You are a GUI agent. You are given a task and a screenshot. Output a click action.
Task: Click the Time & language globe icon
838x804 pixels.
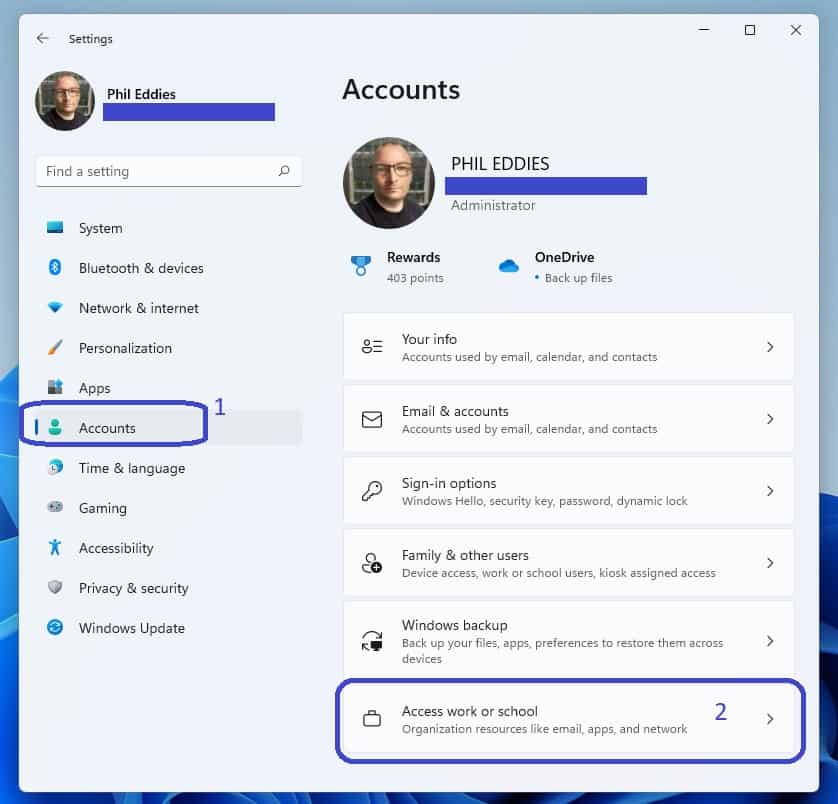click(55, 467)
